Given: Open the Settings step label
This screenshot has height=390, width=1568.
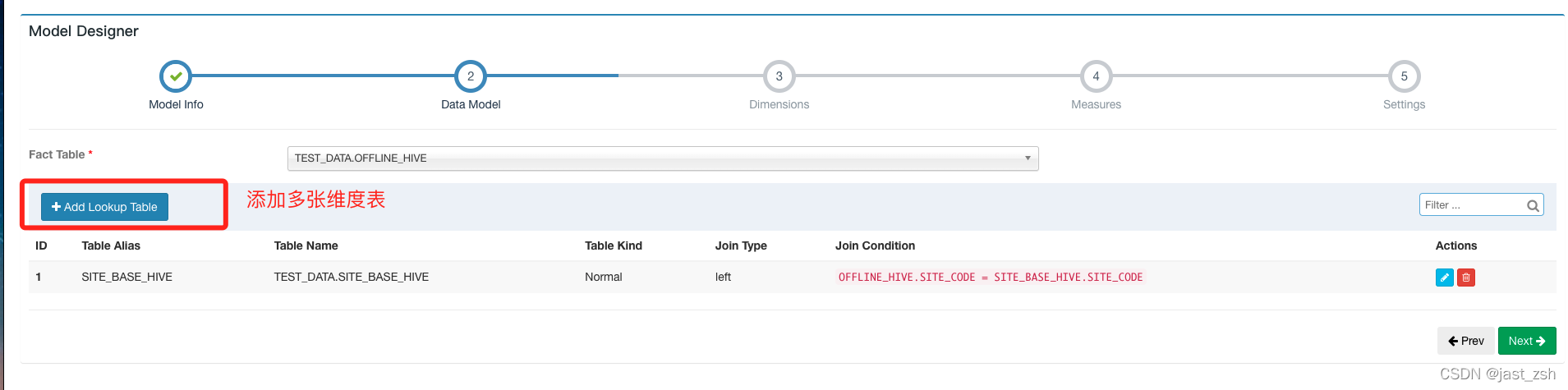Looking at the screenshot, I should 1404,104.
